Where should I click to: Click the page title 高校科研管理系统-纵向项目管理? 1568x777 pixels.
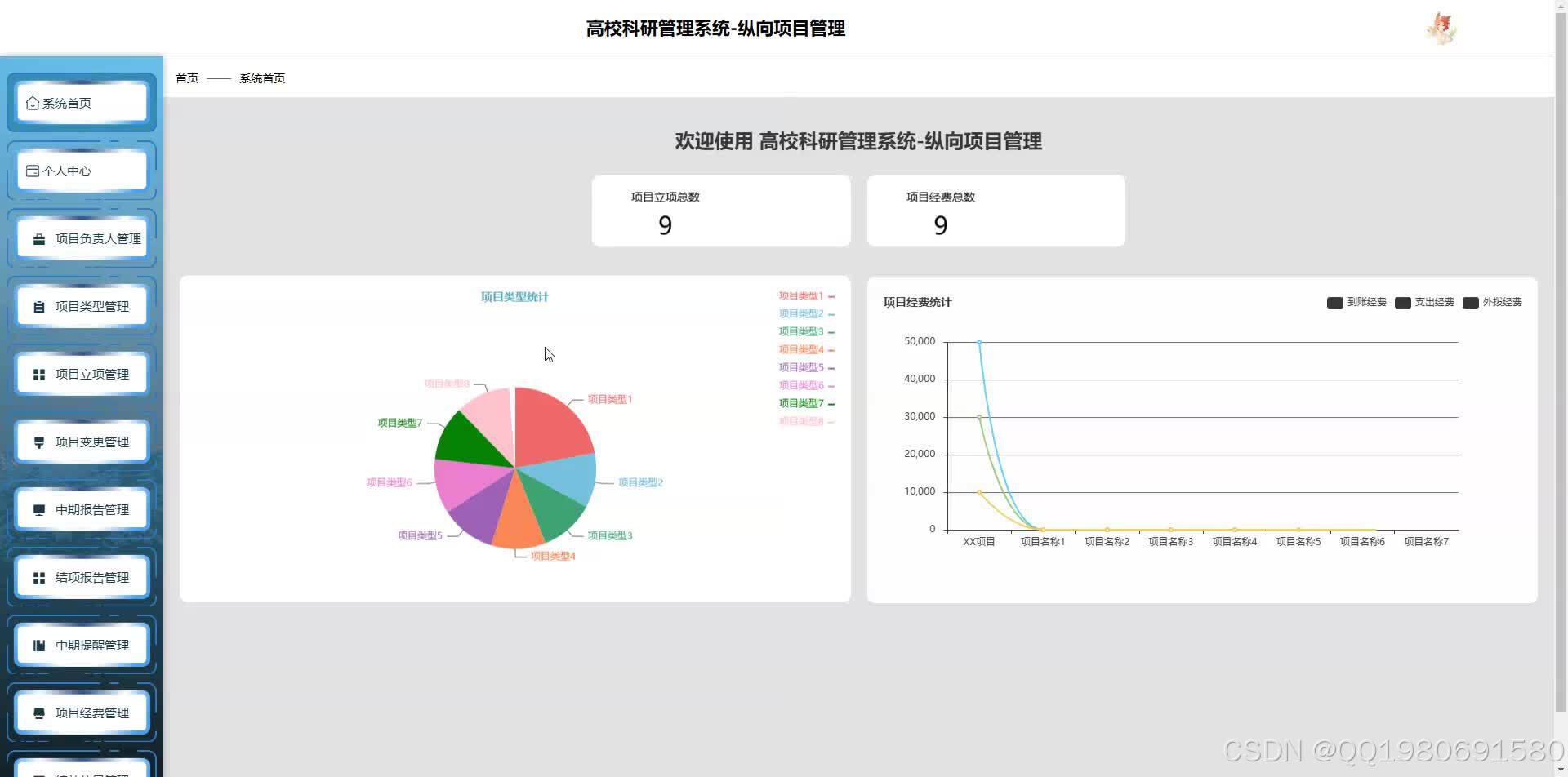coord(715,29)
